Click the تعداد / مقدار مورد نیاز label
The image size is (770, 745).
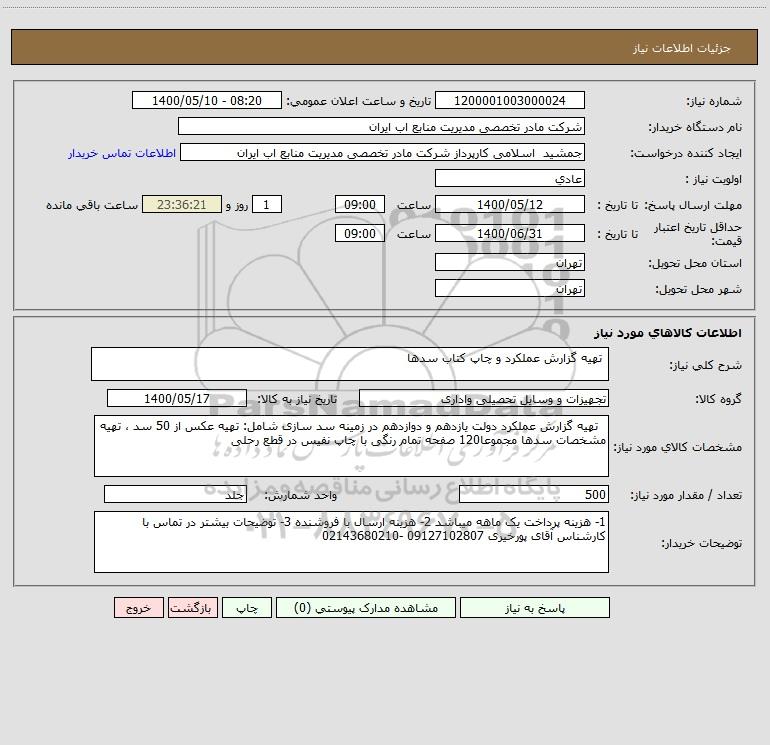(686, 496)
